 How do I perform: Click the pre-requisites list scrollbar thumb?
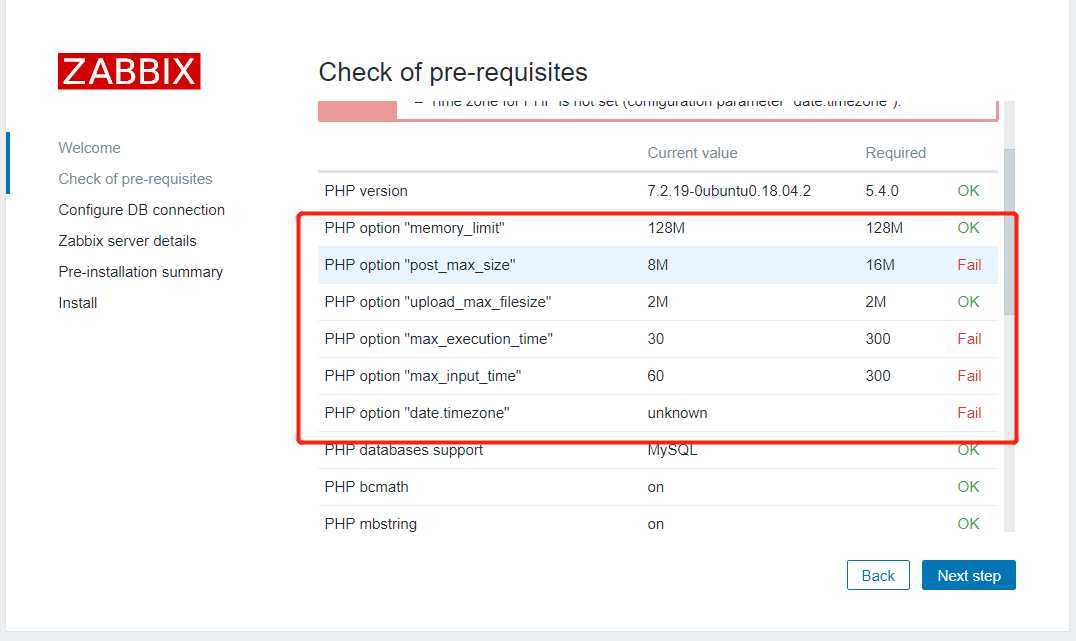pos(1009,232)
